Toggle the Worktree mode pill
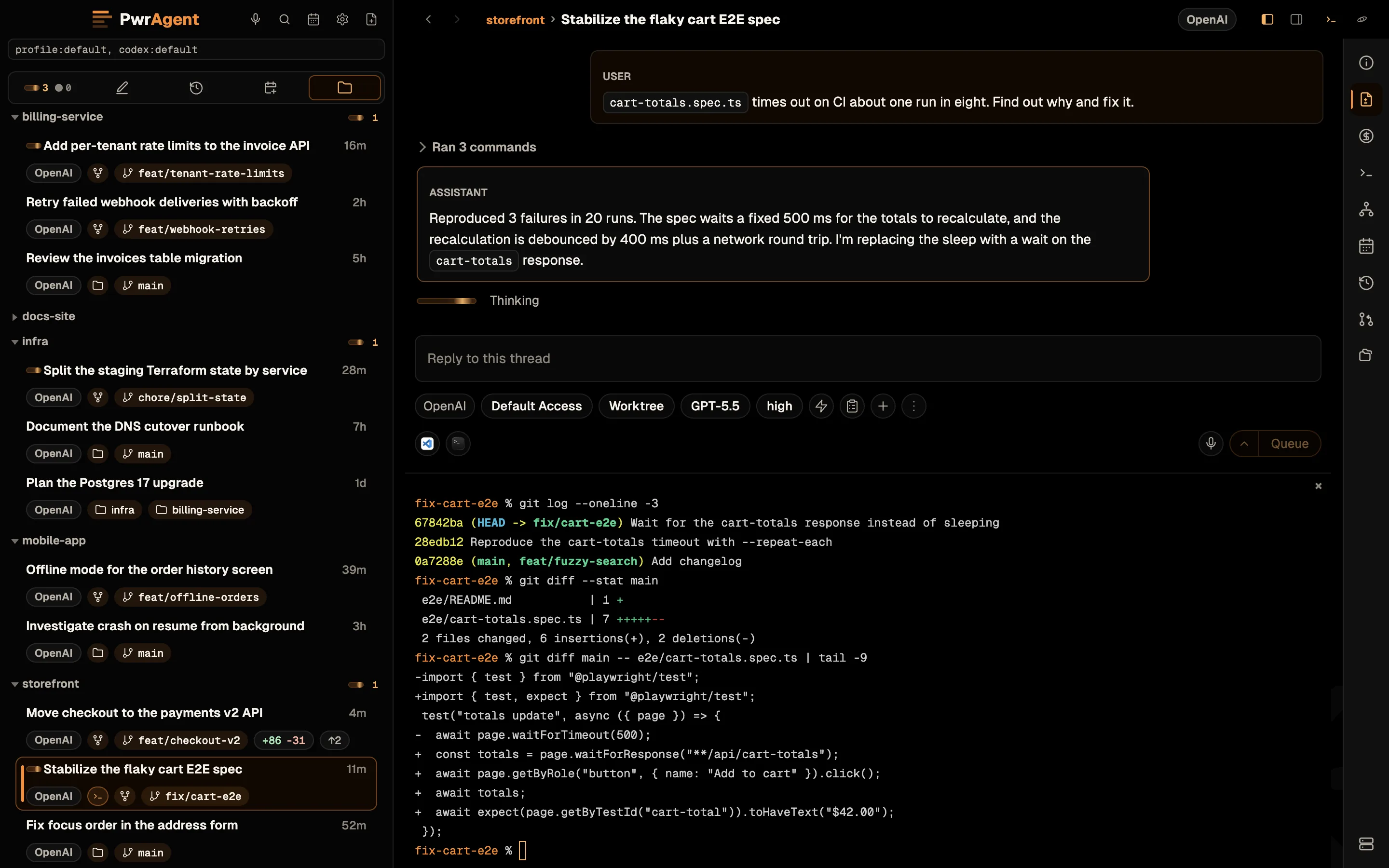The height and width of the screenshot is (868, 1389). [x=636, y=406]
